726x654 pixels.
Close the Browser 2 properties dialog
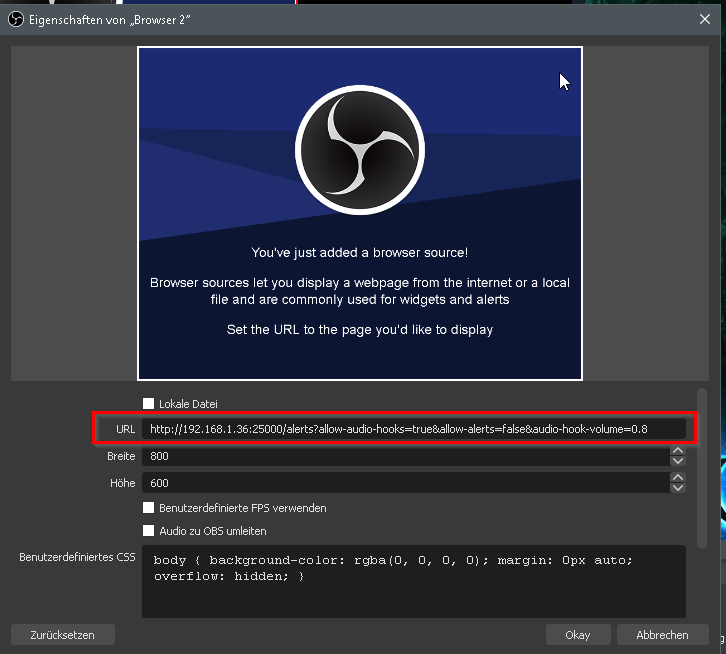[x=705, y=17]
